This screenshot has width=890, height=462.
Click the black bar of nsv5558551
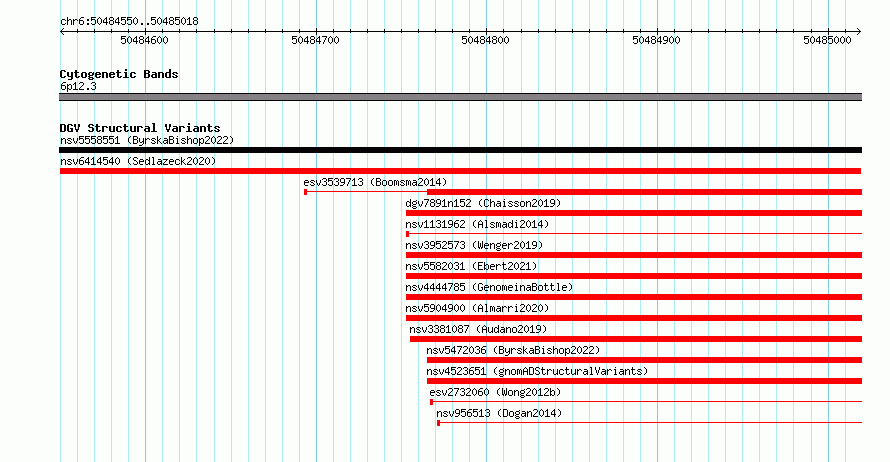[x=460, y=150]
